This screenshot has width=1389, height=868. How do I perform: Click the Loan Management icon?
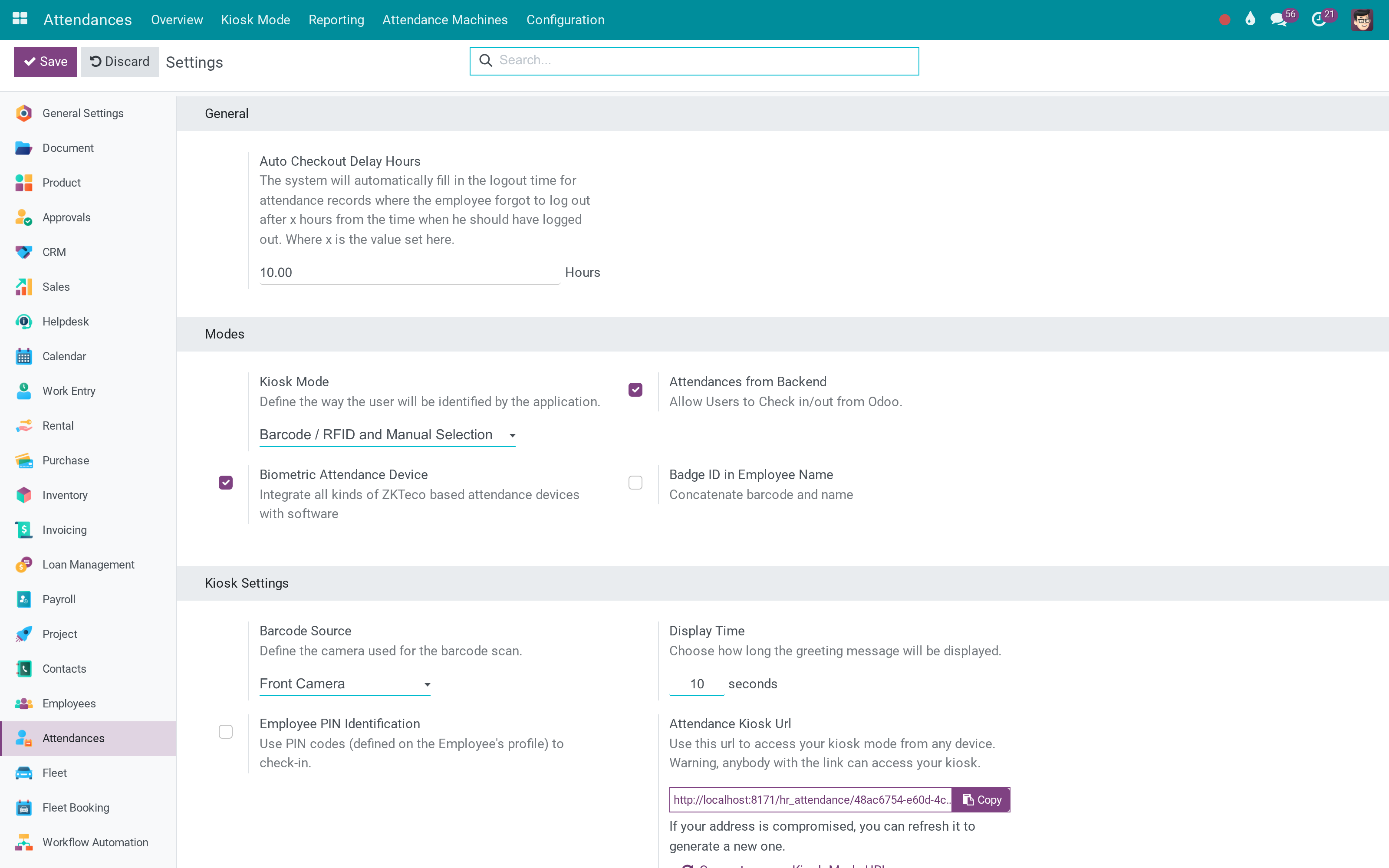(x=23, y=565)
